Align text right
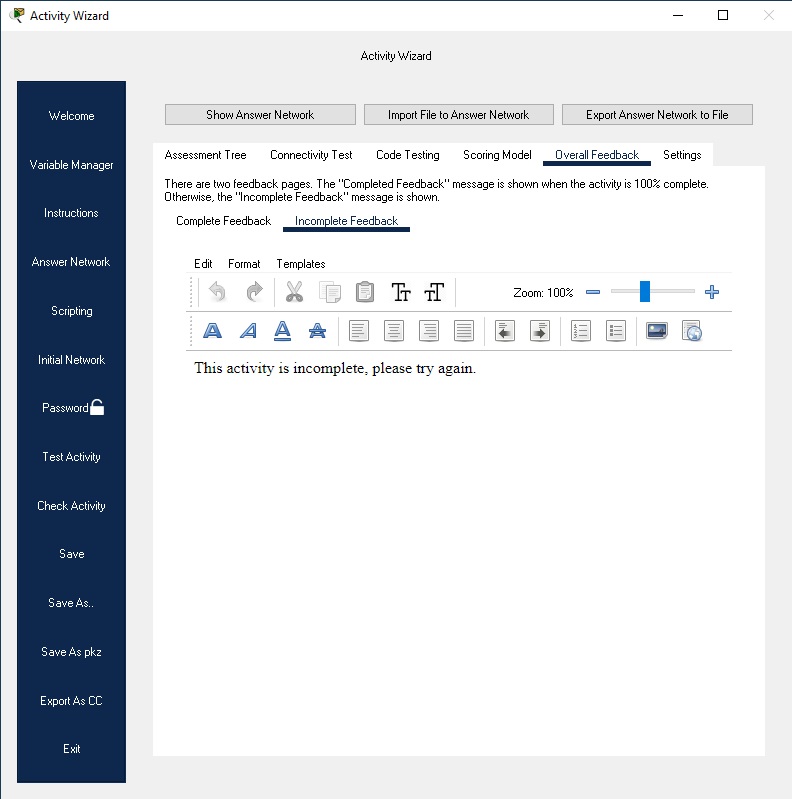Screen dimensions: 792x799 429,331
